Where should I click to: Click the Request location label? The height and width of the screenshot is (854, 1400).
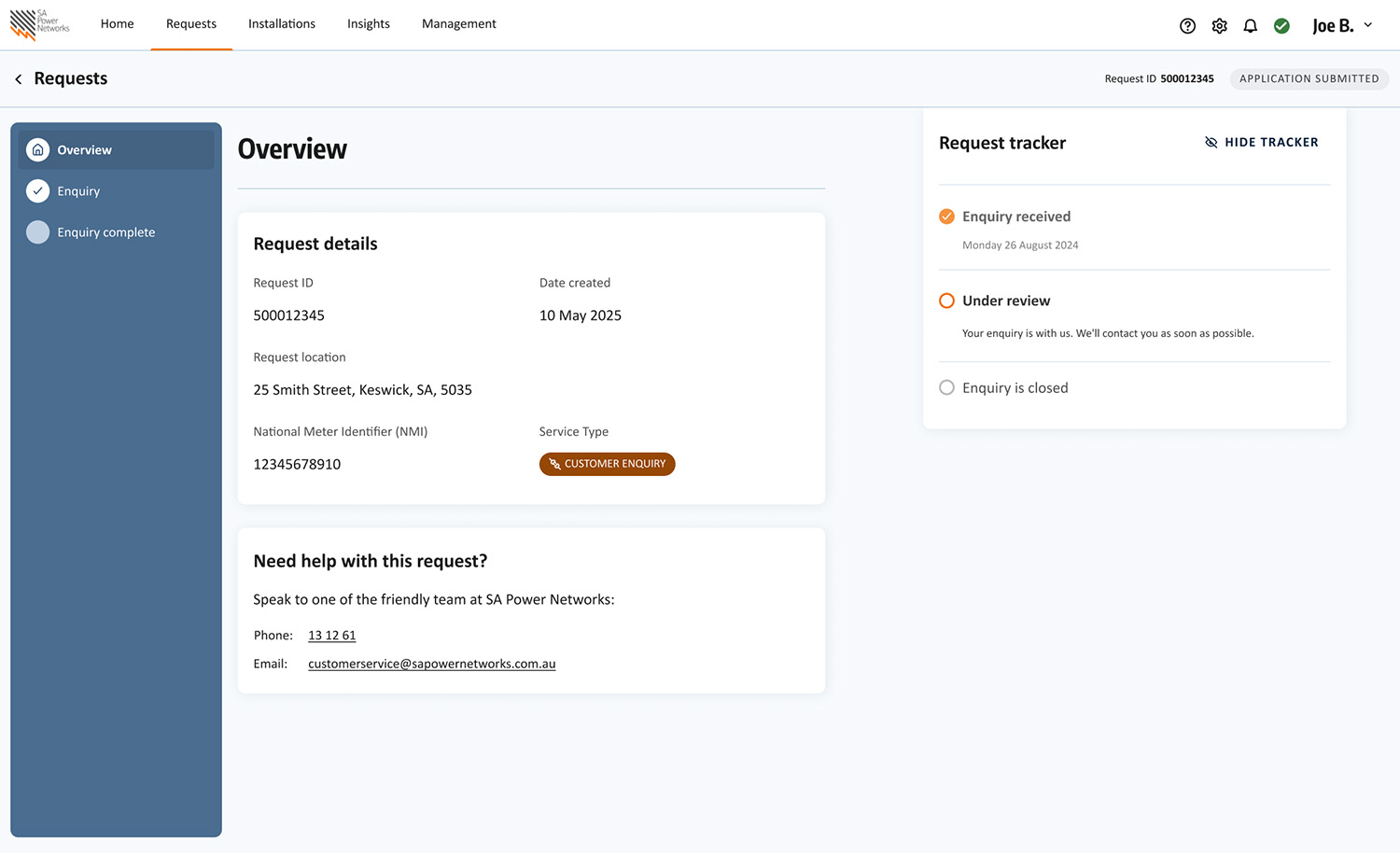click(x=300, y=357)
